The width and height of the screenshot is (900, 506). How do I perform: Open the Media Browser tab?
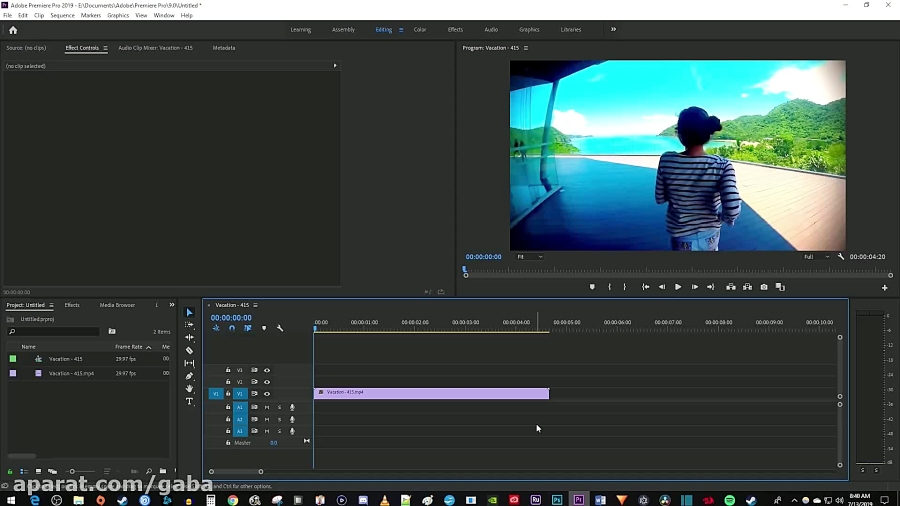point(117,305)
